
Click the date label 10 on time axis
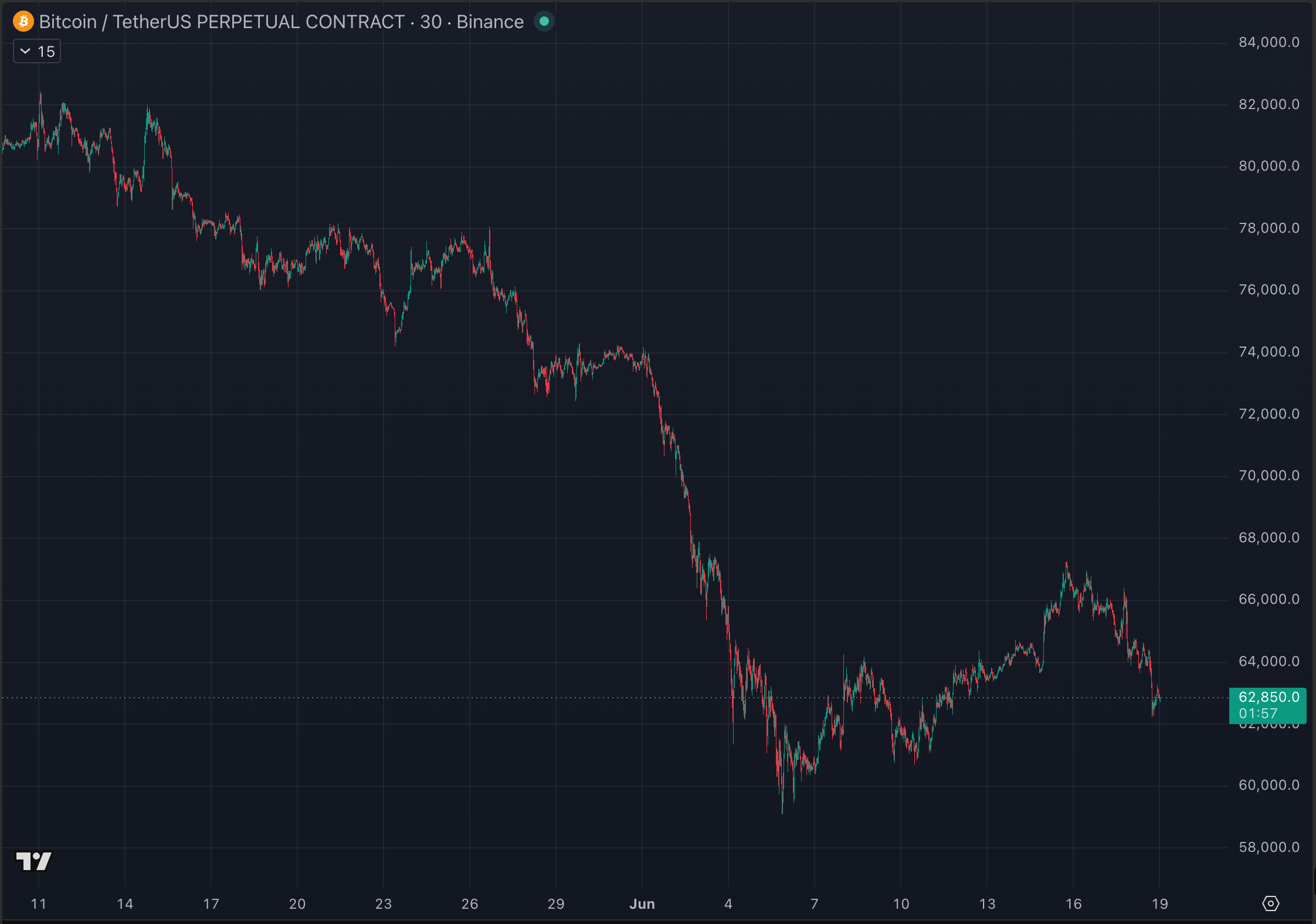901,904
